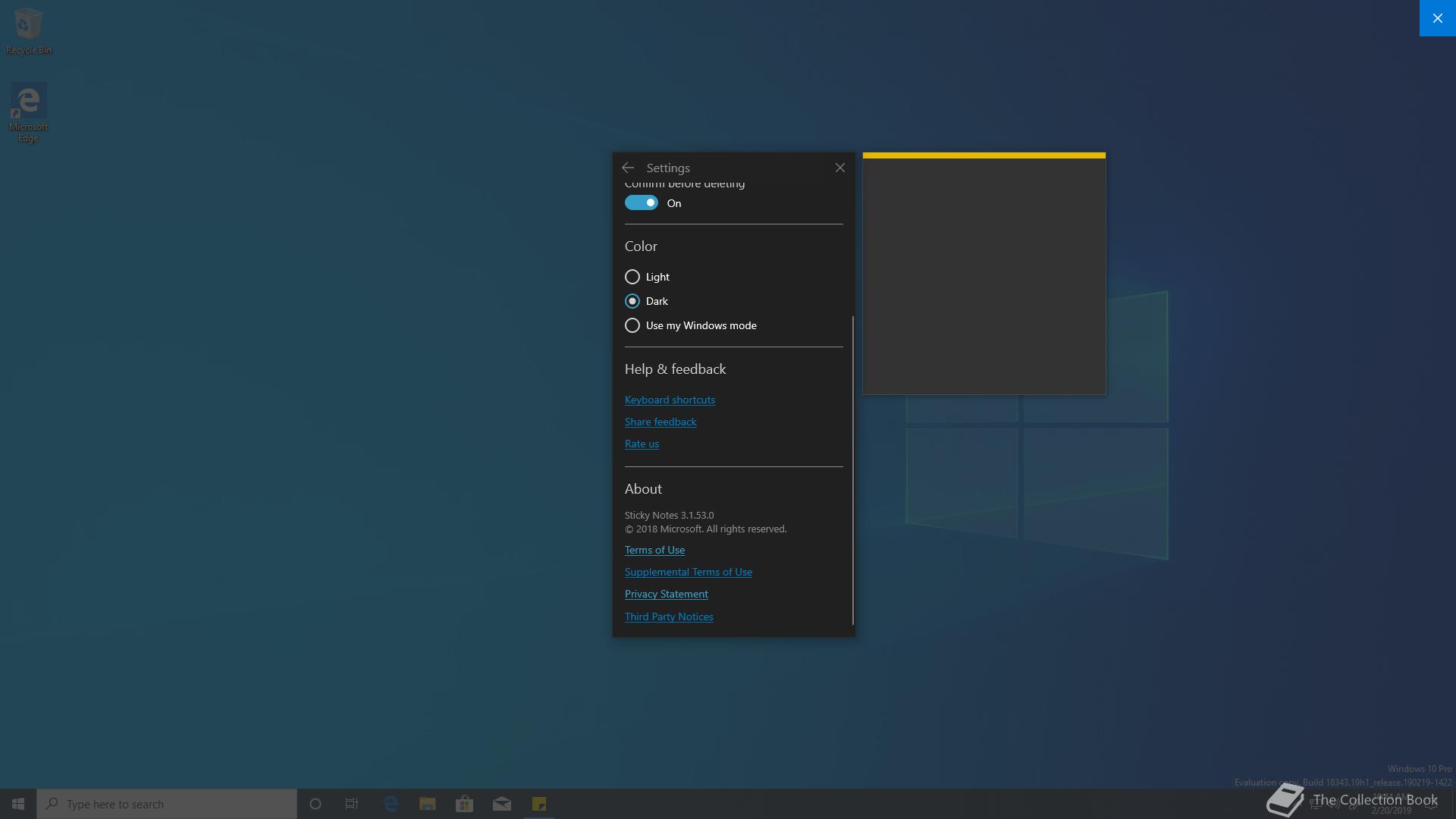Choose Use my Windows mode
Screen dimensions: 1456x819
click(x=632, y=325)
